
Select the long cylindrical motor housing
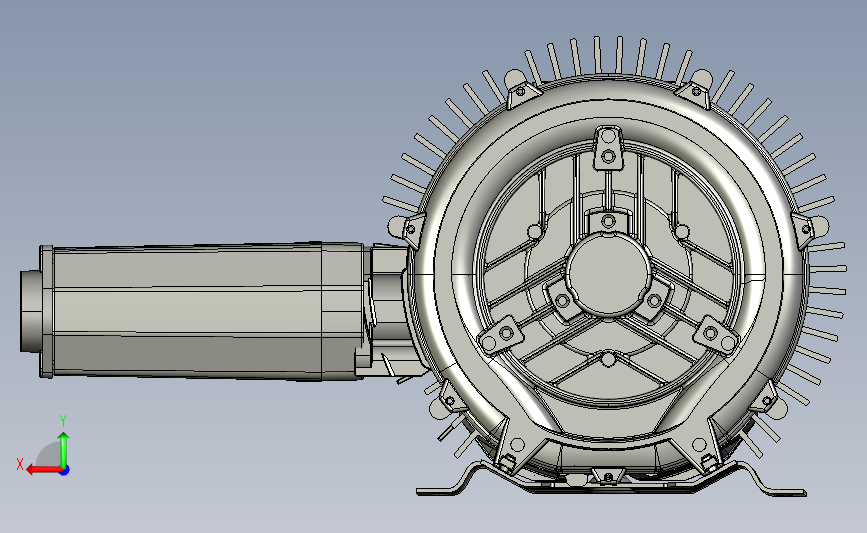[202, 312]
